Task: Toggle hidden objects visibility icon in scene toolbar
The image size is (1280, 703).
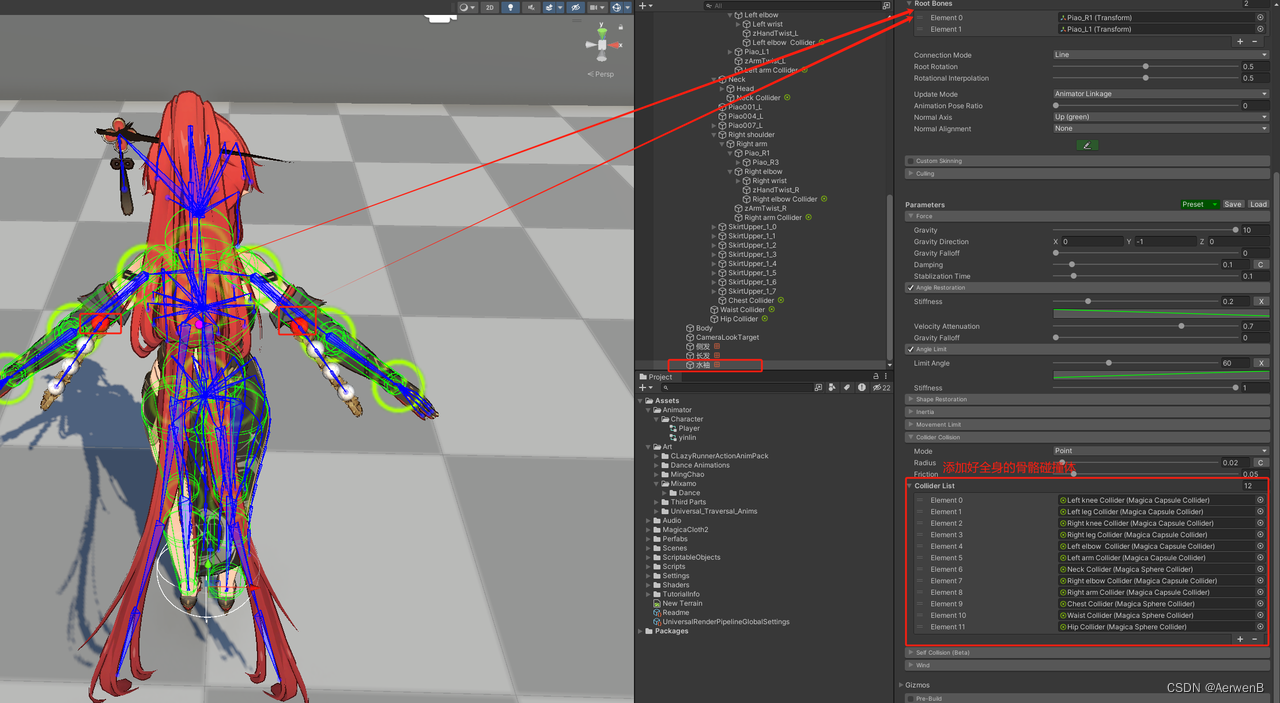Action: (x=575, y=7)
